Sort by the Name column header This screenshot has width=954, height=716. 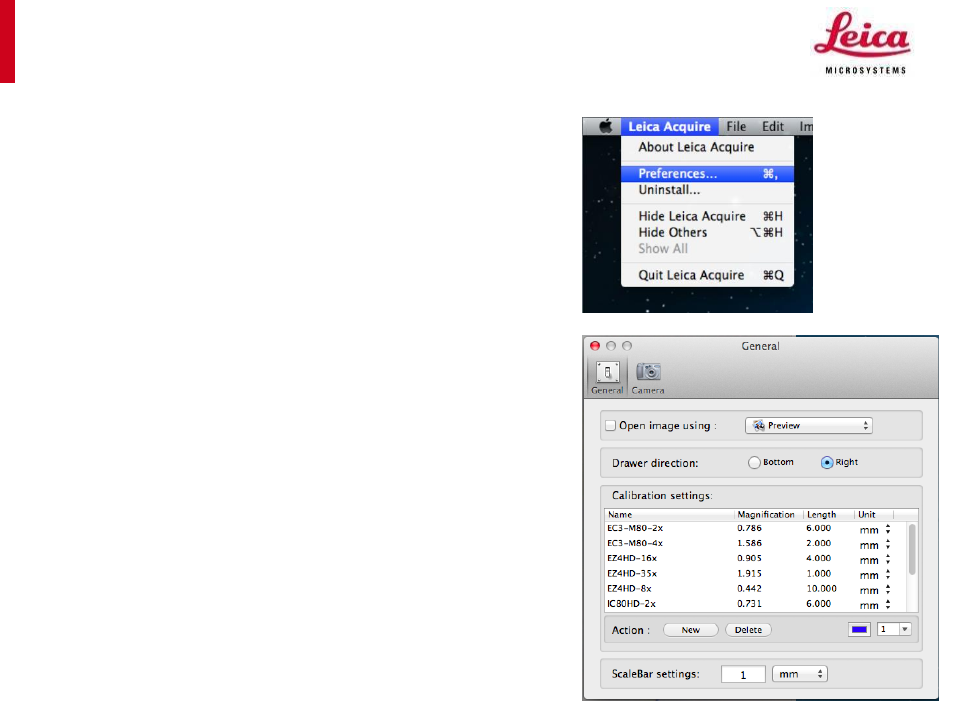coord(669,515)
